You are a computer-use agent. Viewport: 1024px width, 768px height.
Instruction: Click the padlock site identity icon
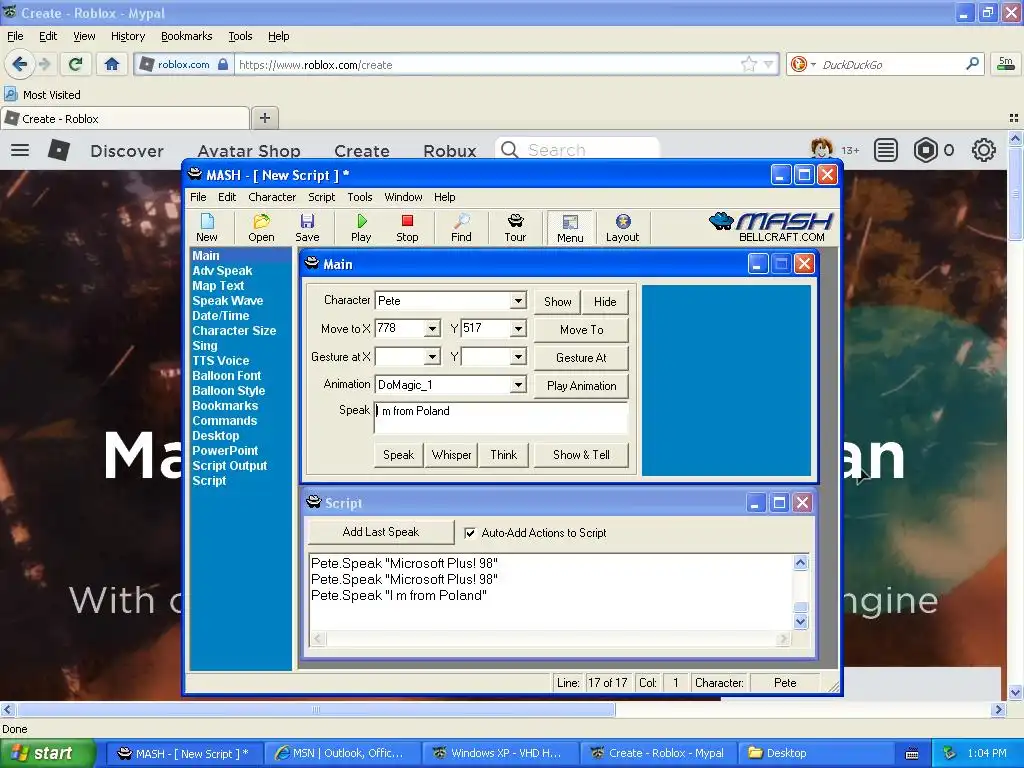click(223, 64)
